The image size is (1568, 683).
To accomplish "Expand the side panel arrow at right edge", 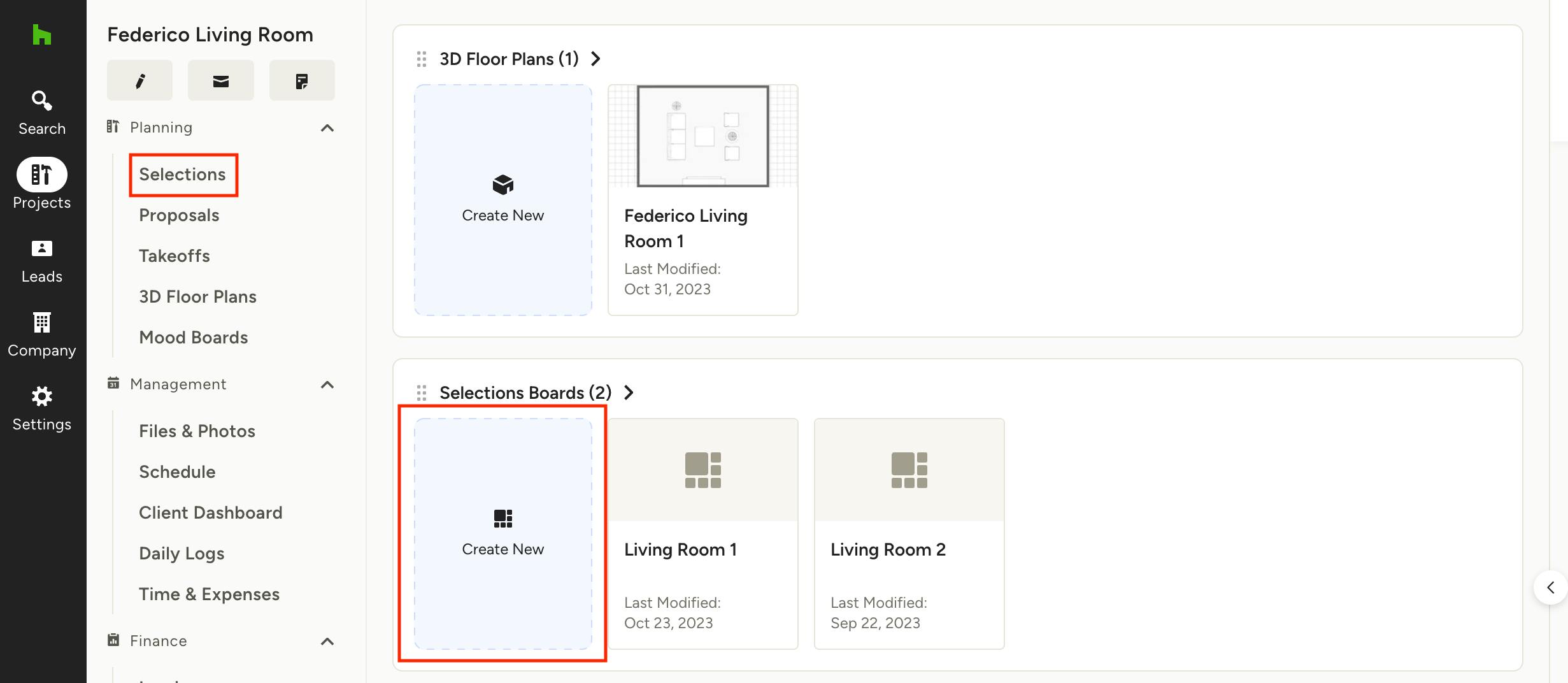I will point(1551,587).
